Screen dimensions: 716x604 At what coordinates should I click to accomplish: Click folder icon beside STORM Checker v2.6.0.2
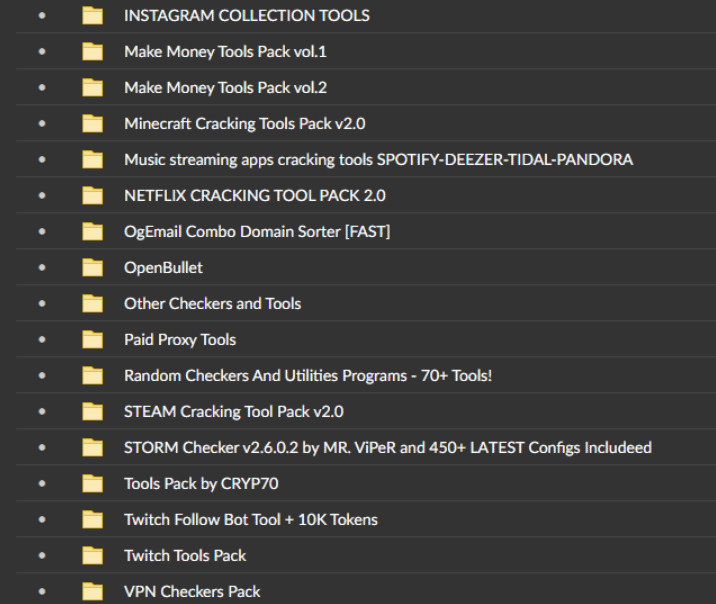click(x=92, y=448)
